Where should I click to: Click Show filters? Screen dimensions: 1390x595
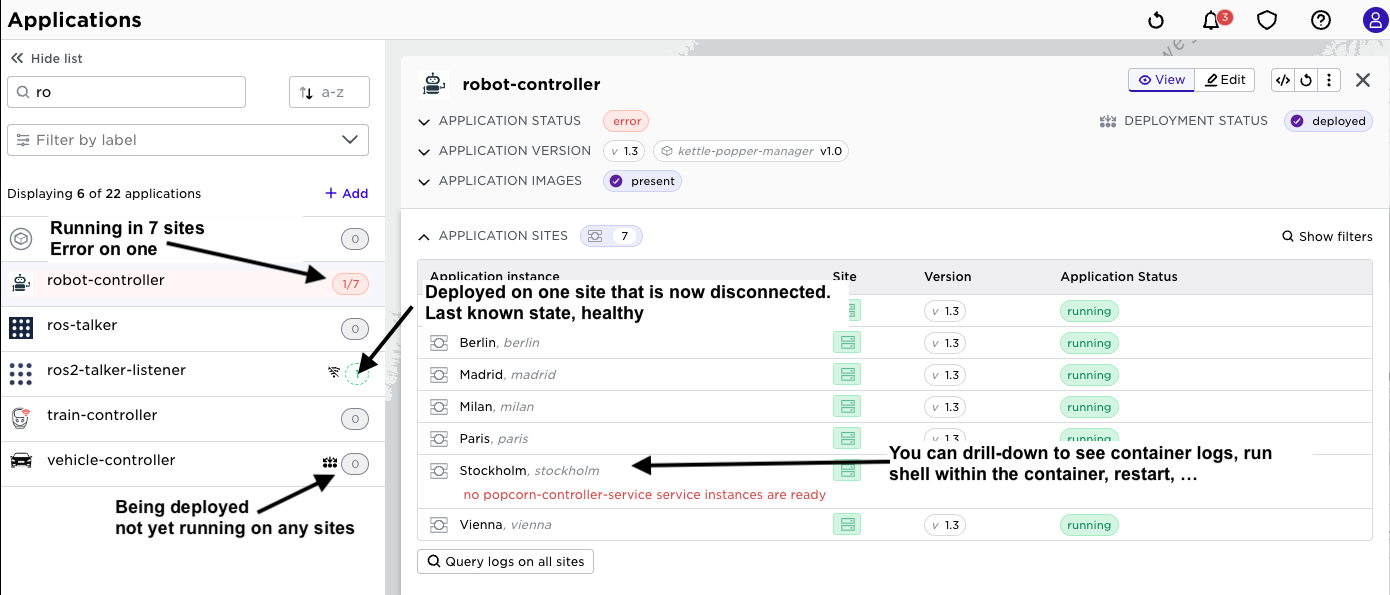point(1327,237)
